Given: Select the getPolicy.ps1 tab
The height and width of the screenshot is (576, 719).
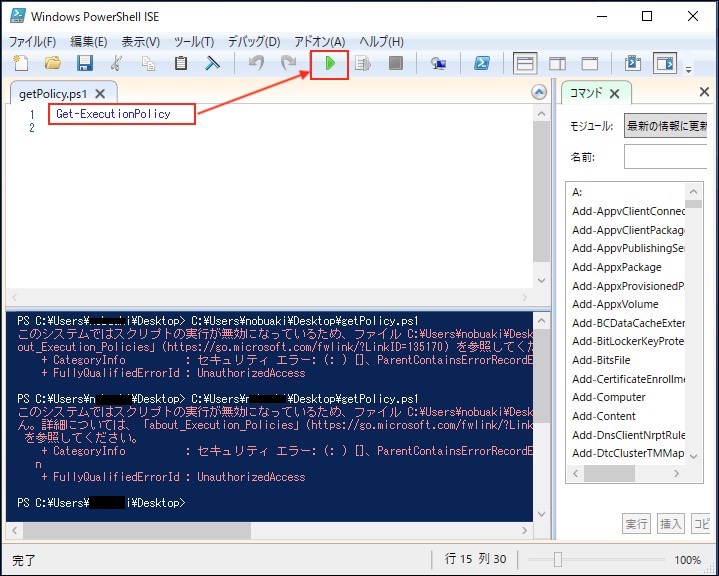Looking at the screenshot, I should (x=53, y=94).
